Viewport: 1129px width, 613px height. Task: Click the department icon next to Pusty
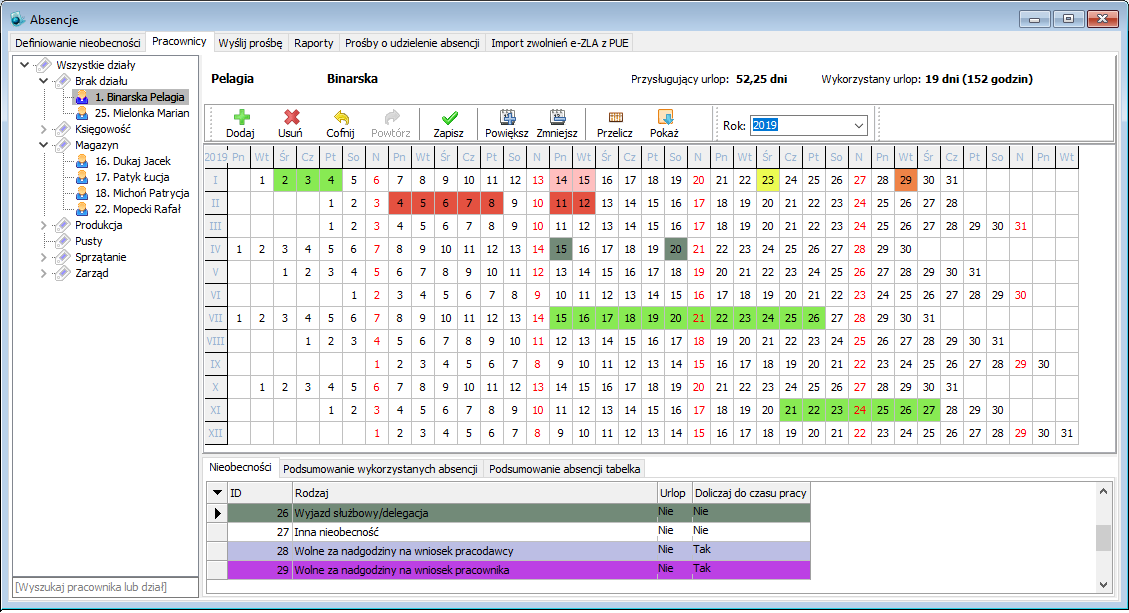(x=63, y=241)
